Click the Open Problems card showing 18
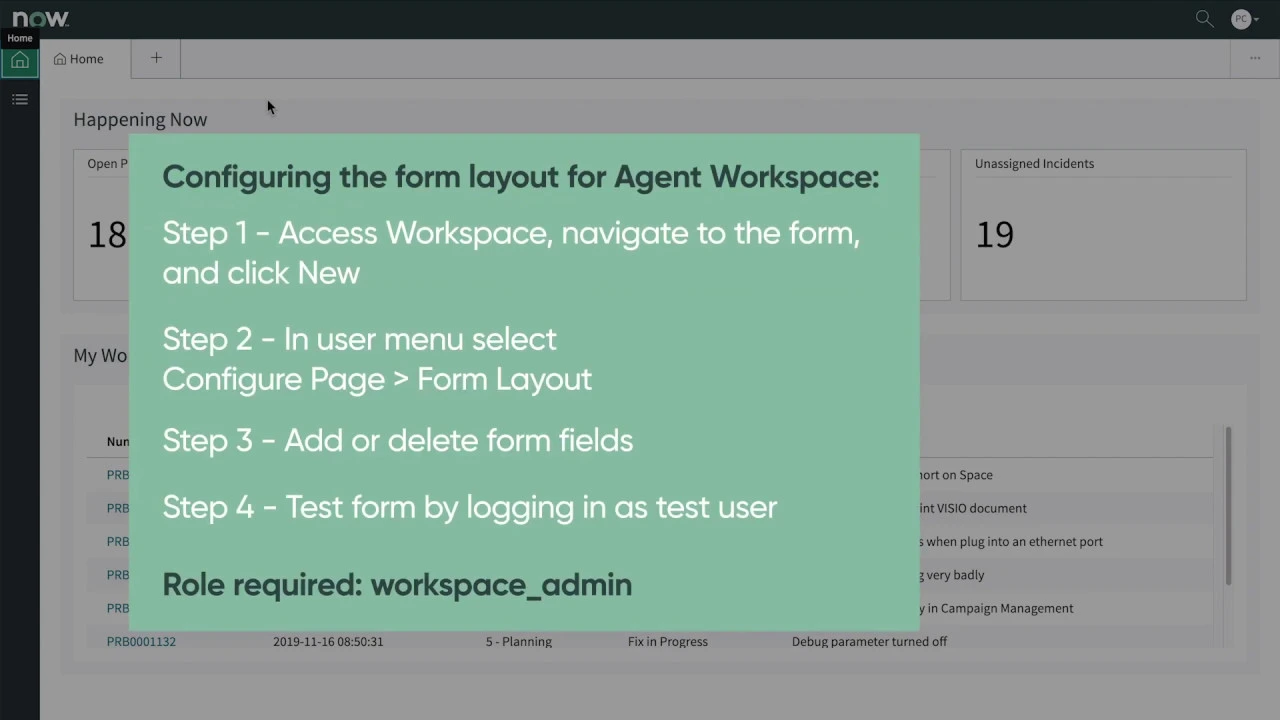 coord(107,234)
